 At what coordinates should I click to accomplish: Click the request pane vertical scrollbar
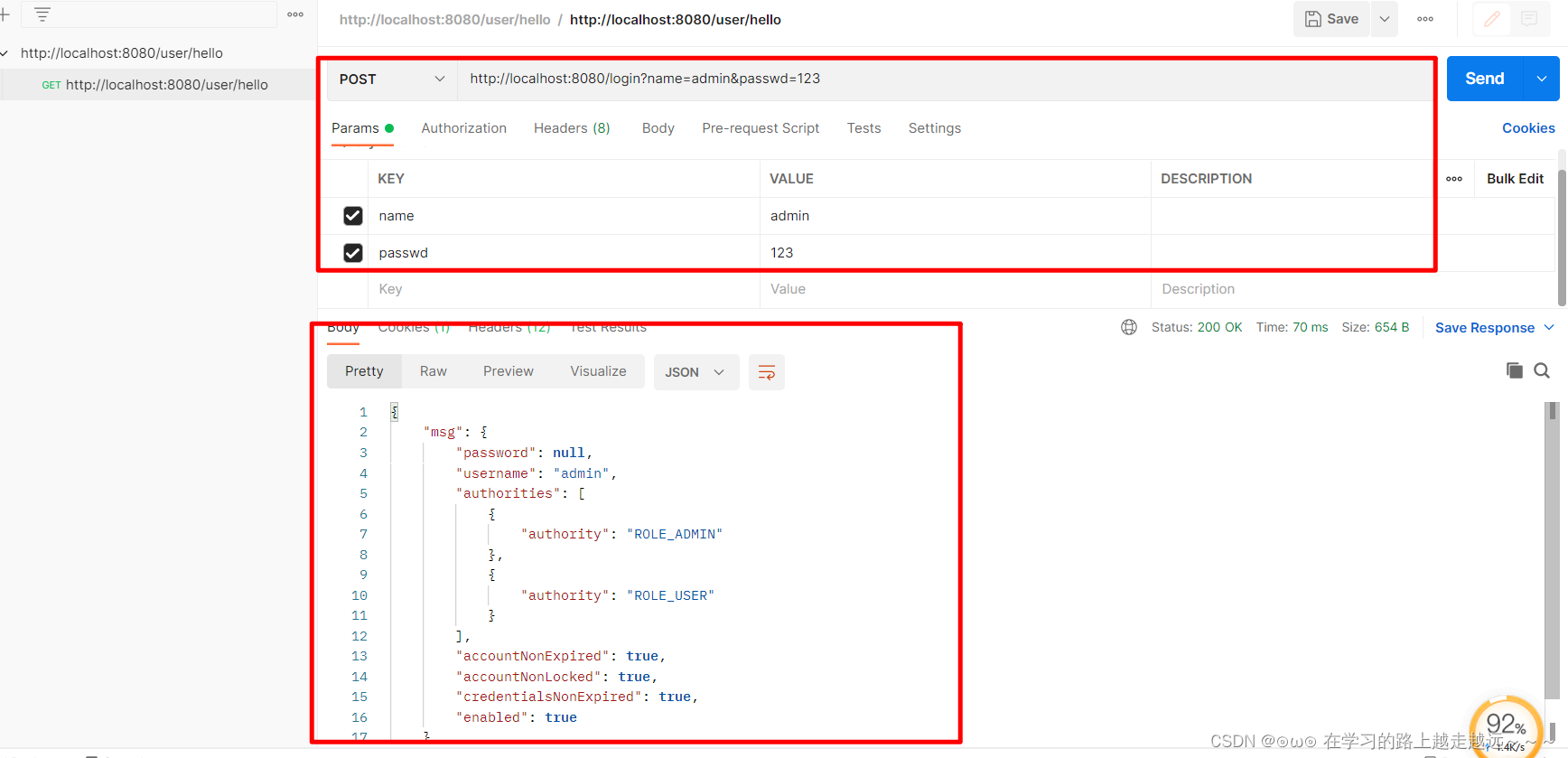(x=1562, y=238)
